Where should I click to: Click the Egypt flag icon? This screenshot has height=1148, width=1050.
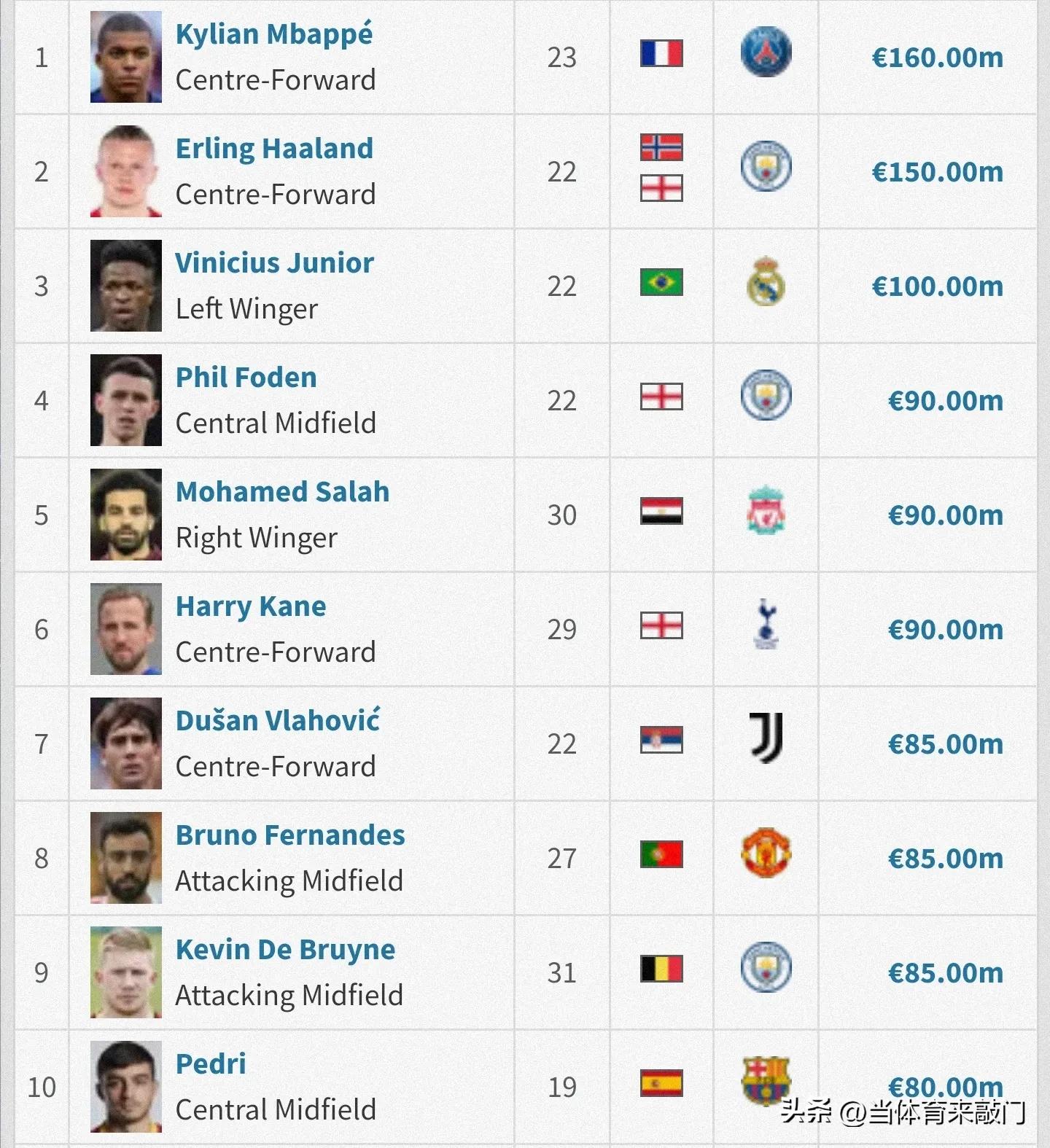661,511
